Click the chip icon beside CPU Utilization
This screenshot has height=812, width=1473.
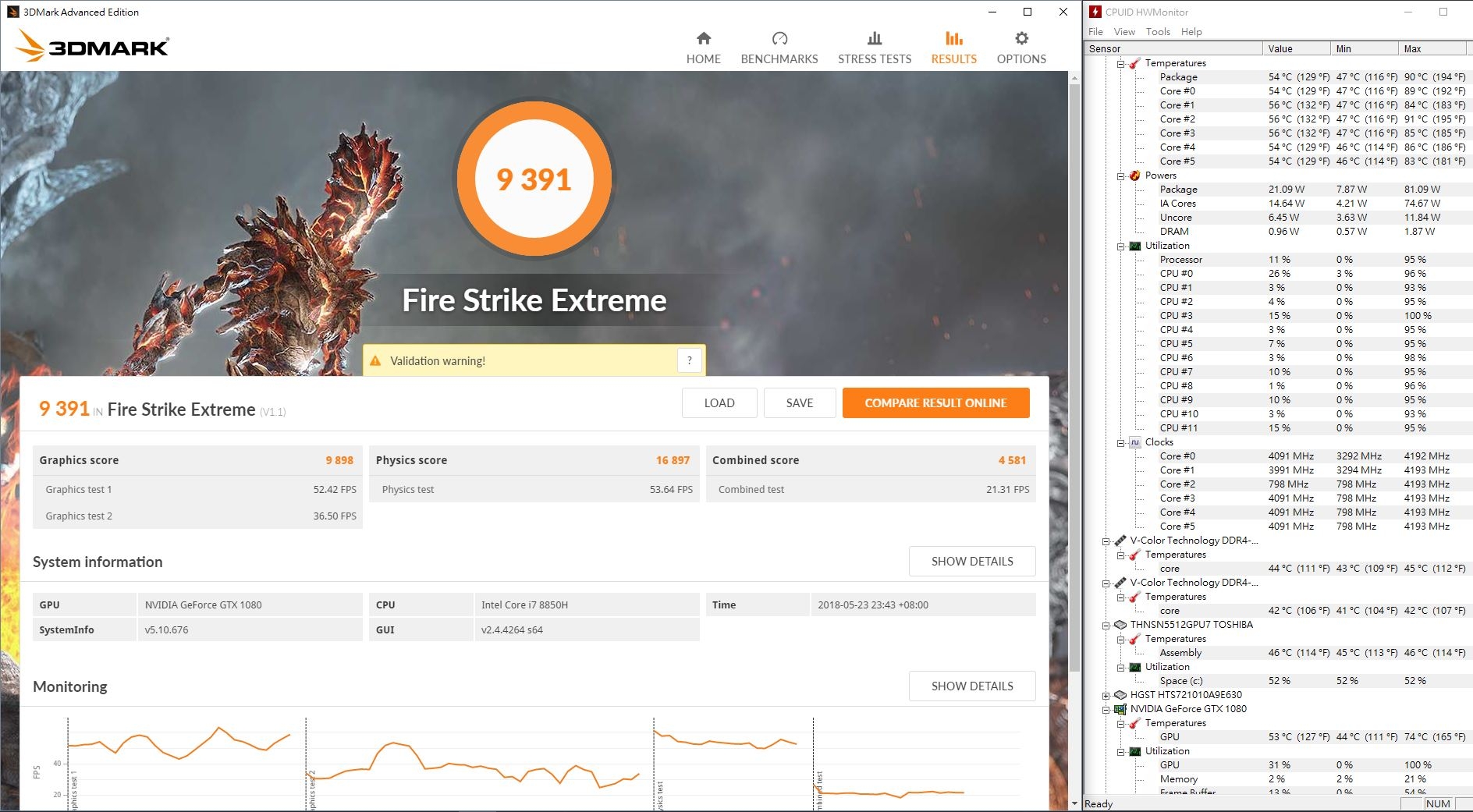[x=1134, y=246]
